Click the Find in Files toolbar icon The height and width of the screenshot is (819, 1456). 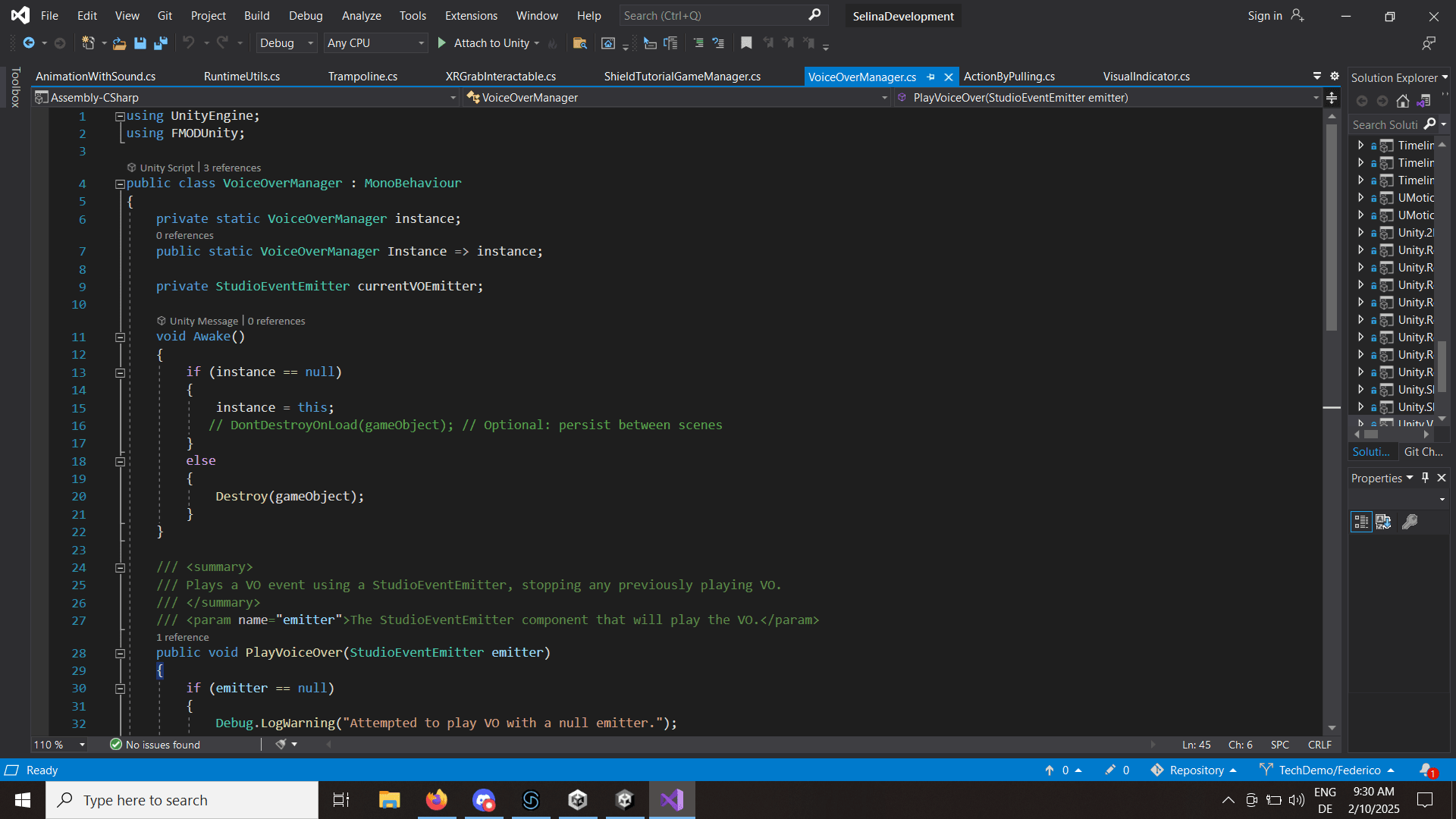coord(579,43)
